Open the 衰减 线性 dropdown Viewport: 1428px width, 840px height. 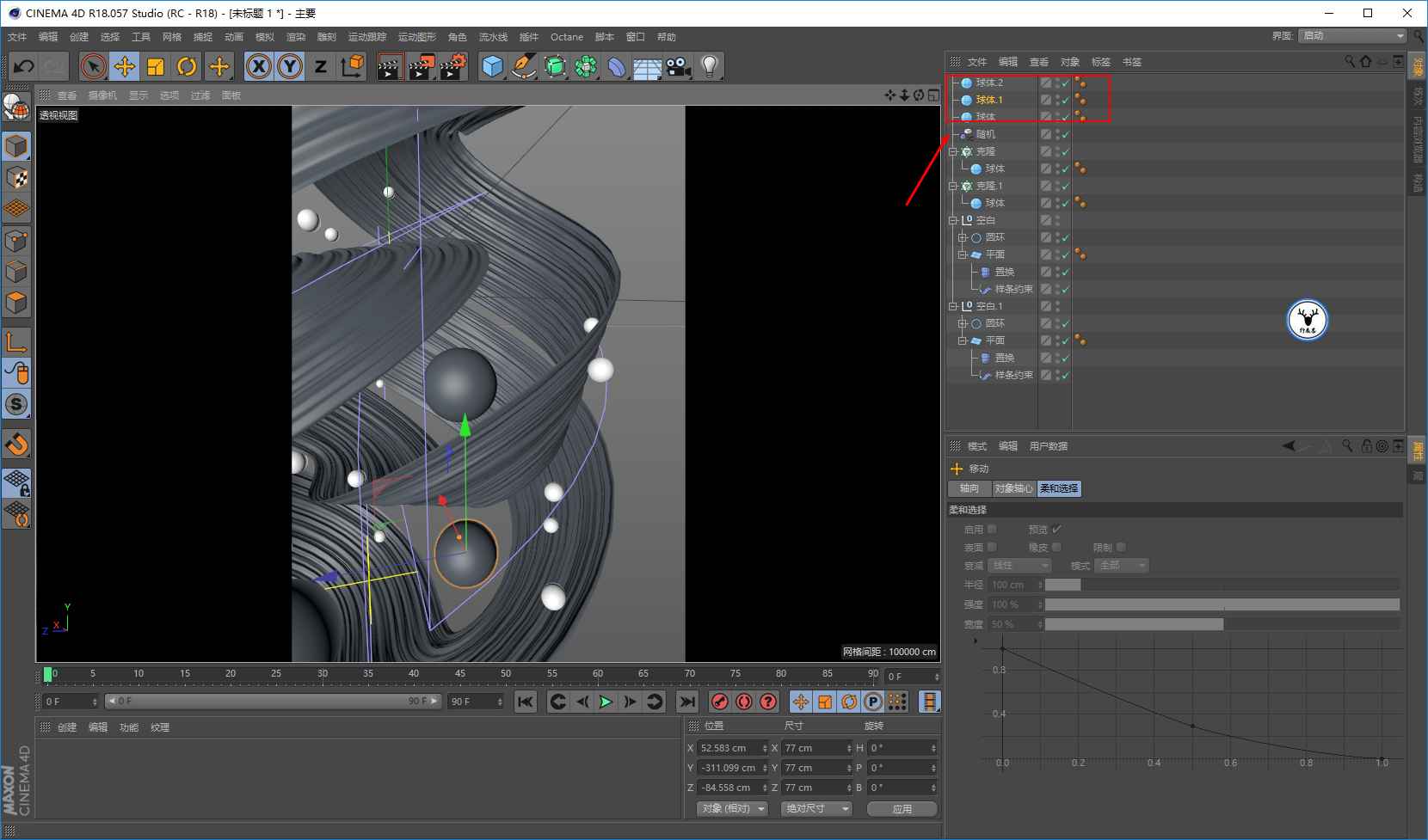(x=1020, y=566)
